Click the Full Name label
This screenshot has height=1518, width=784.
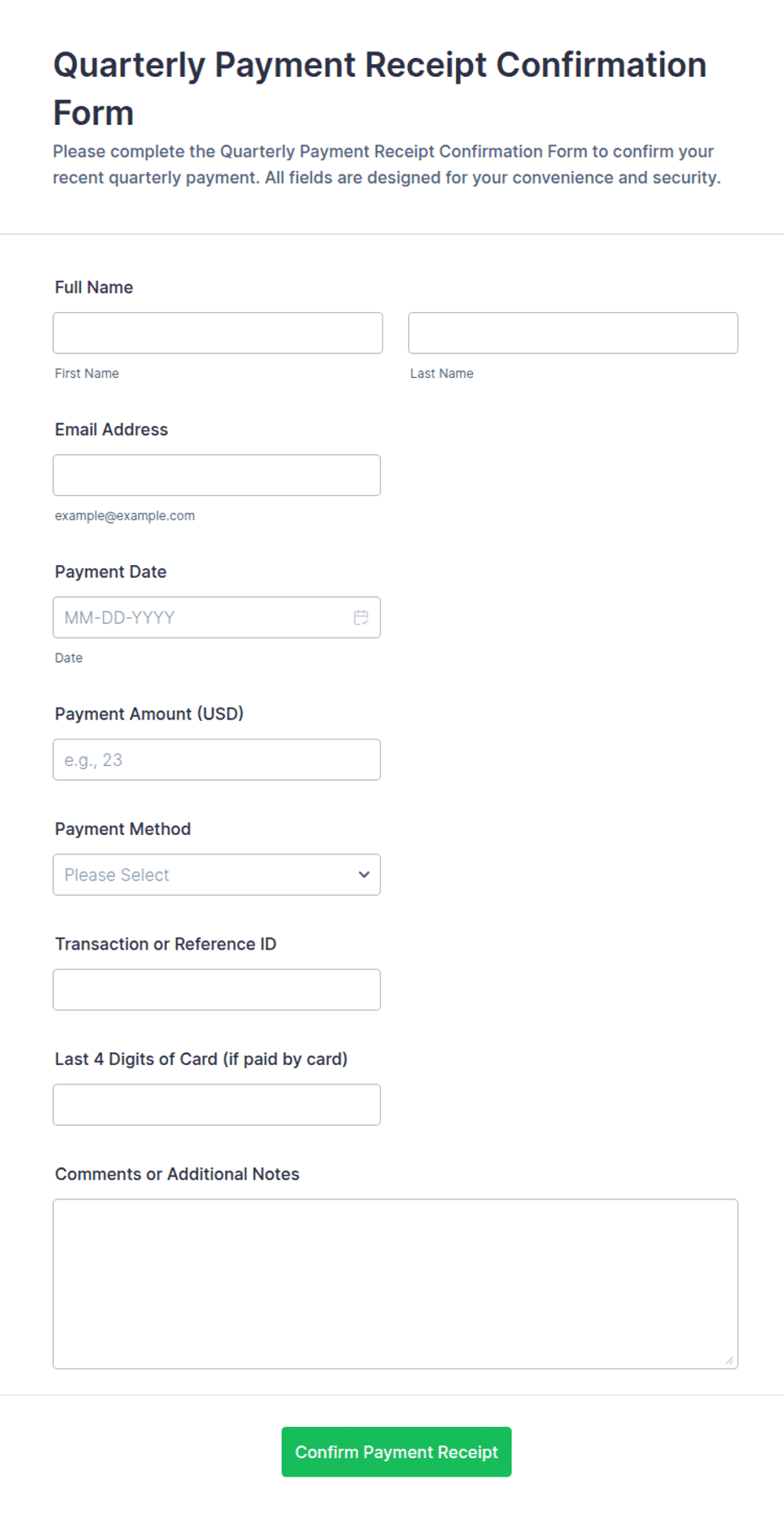[x=94, y=288]
